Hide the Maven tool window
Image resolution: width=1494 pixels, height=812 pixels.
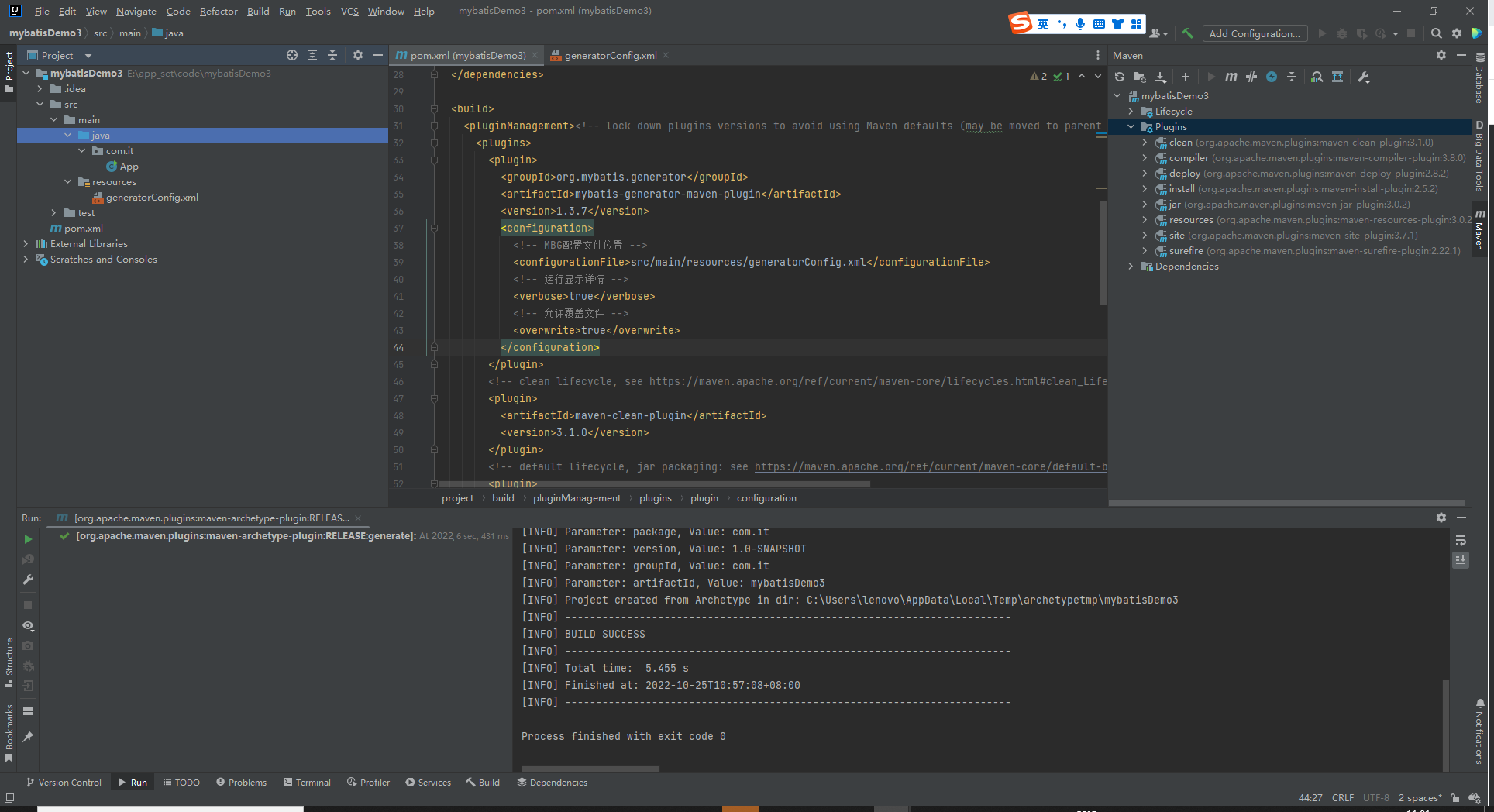(x=1461, y=55)
